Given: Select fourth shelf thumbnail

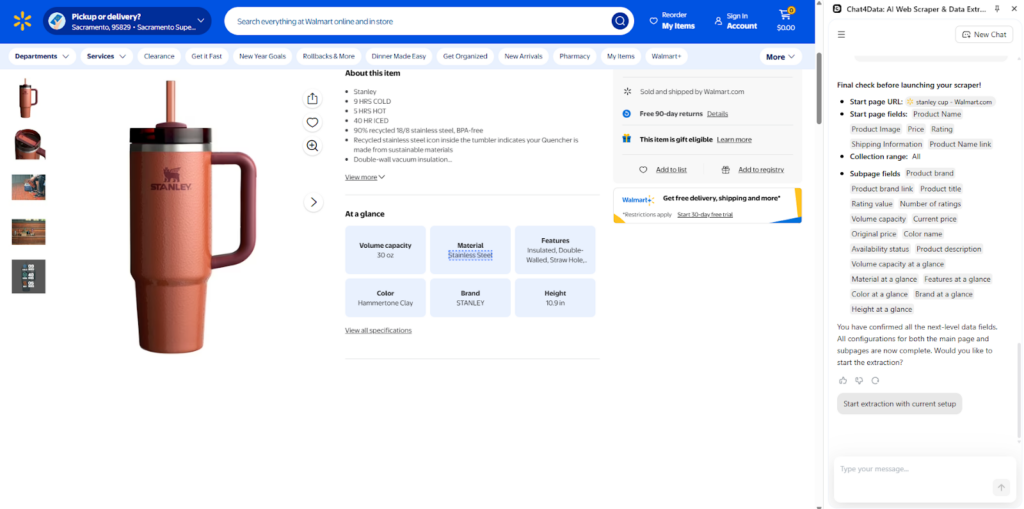Looking at the screenshot, I should pyautogui.click(x=28, y=232).
